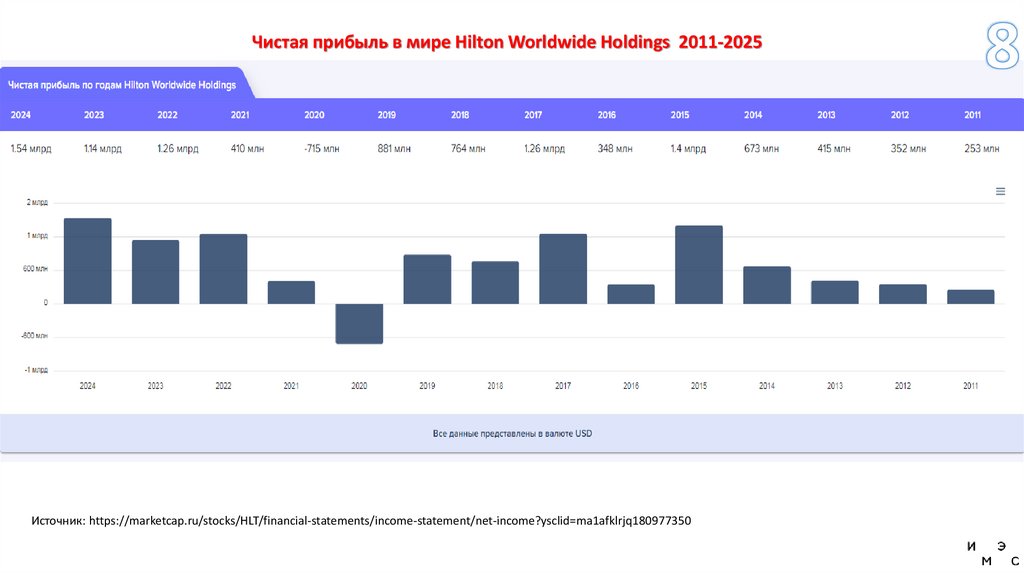Click the 2021 chart bar
1024x574 pixels.
291,293
